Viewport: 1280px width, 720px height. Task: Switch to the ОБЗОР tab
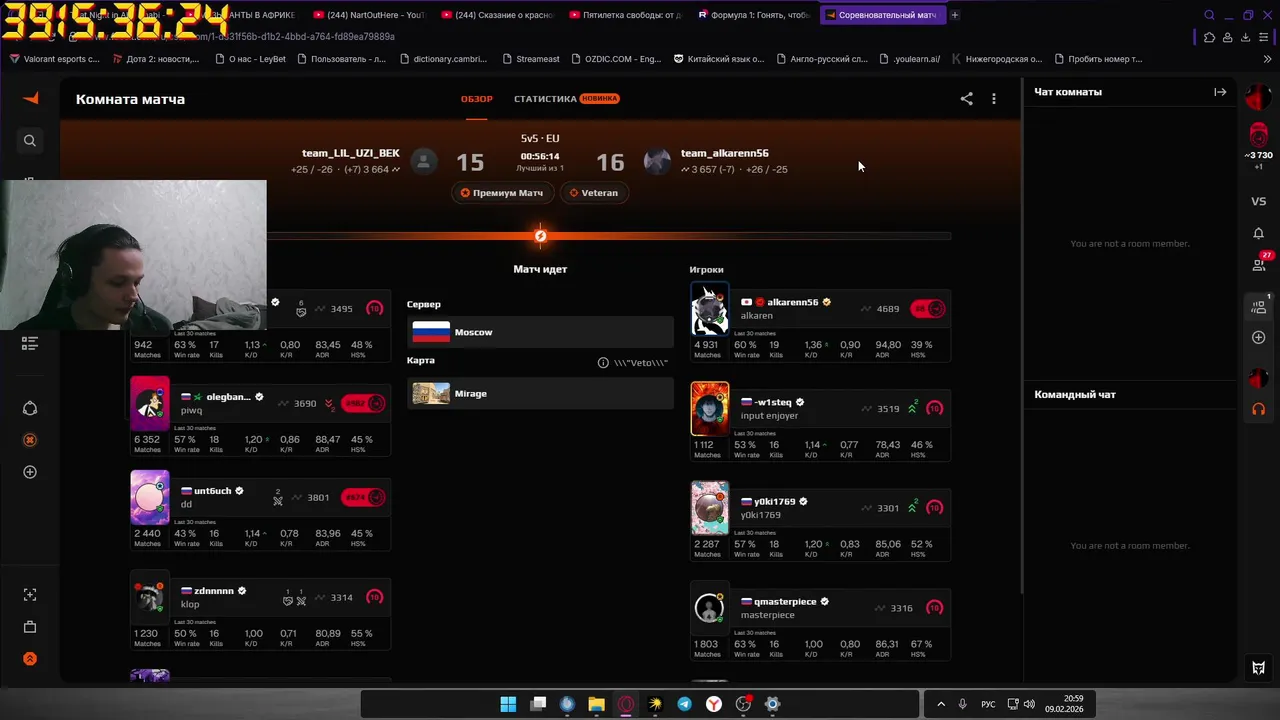pos(476,99)
